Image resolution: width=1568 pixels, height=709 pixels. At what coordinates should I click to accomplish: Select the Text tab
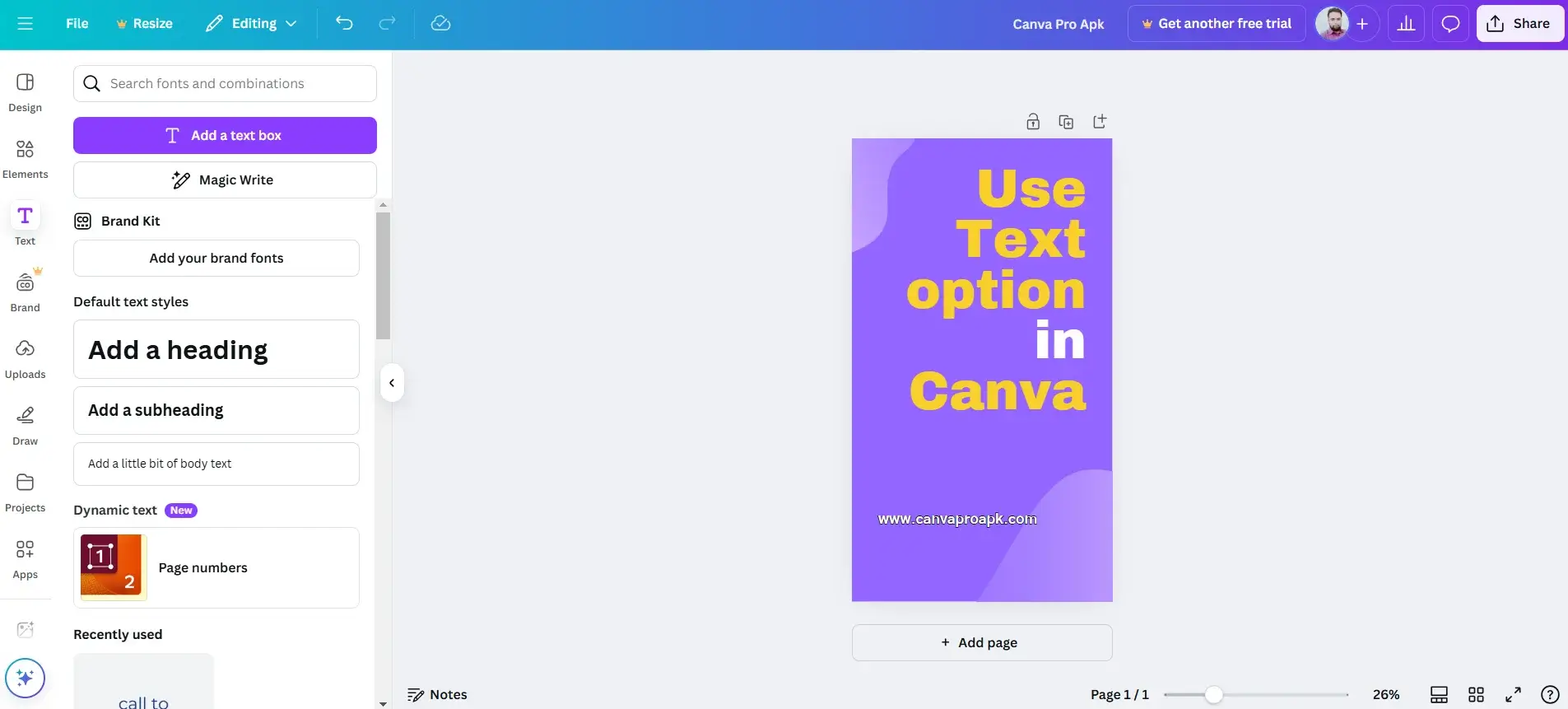[x=26, y=226]
